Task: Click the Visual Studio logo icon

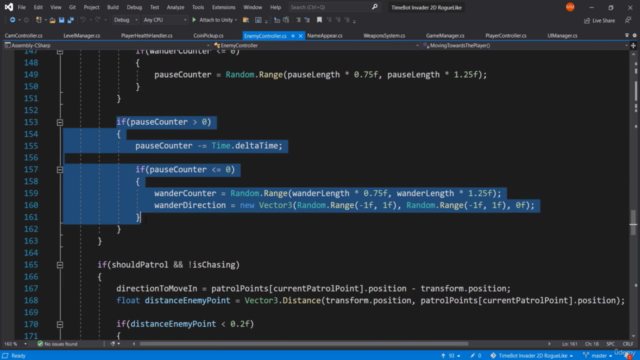Action: pos(9,7)
